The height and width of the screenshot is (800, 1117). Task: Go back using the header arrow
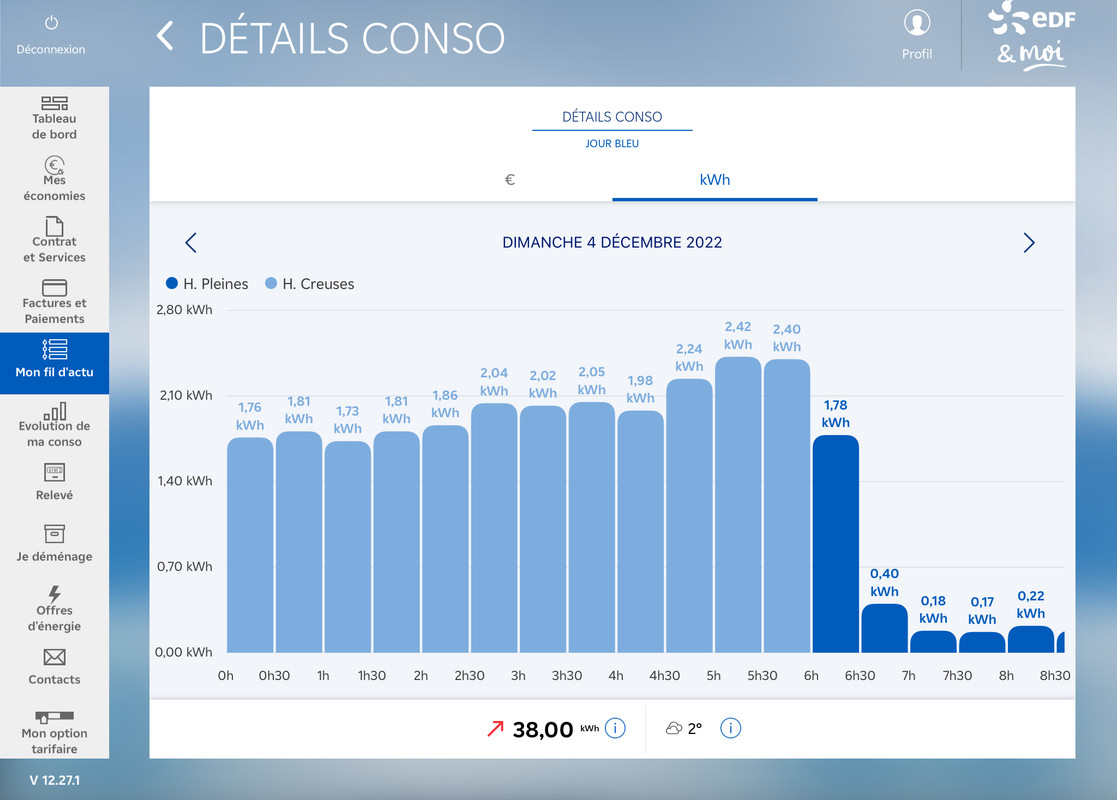click(x=165, y=36)
